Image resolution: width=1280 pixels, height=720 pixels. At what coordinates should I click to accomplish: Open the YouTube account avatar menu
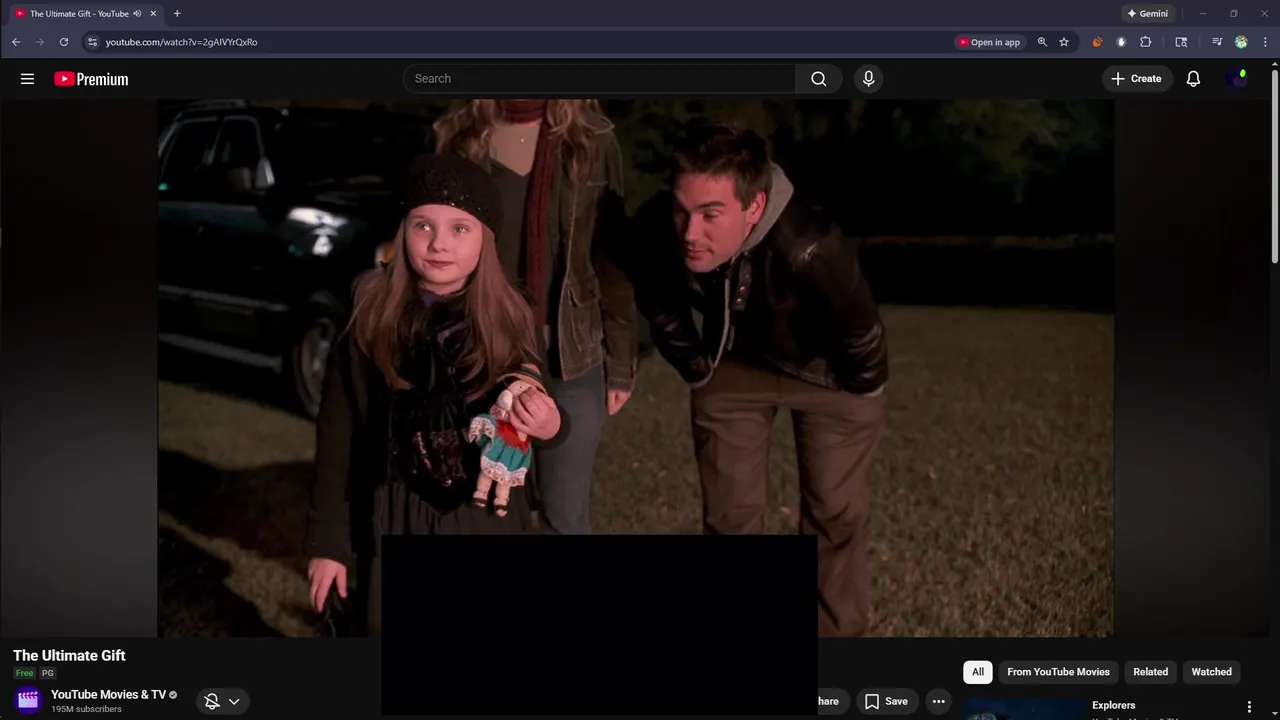coord(1237,79)
